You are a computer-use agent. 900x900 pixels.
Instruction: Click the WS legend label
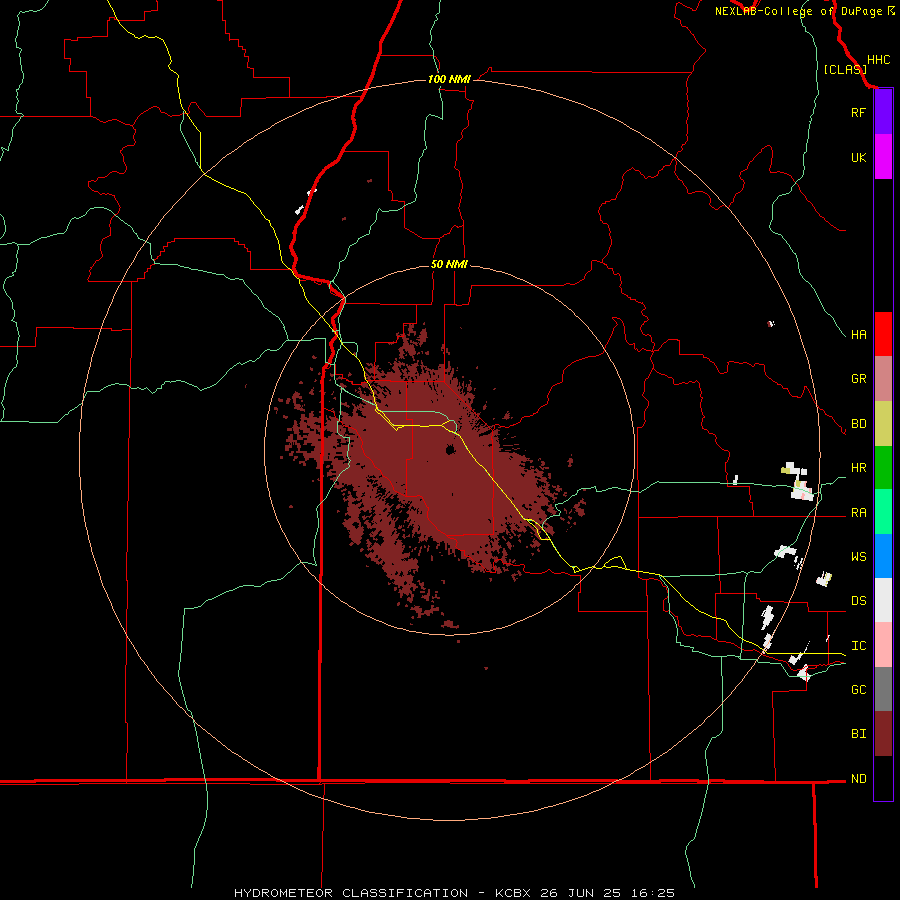(x=858, y=556)
